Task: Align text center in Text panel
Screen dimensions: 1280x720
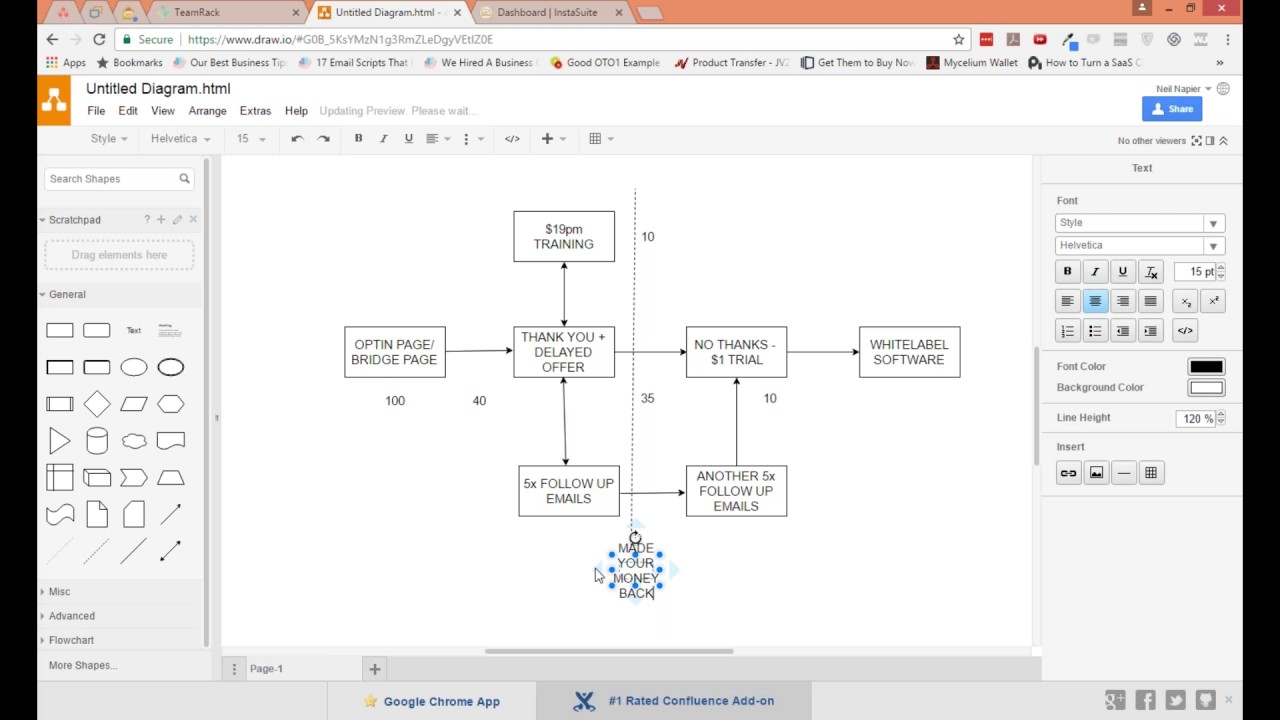Action: (x=1095, y=301)
